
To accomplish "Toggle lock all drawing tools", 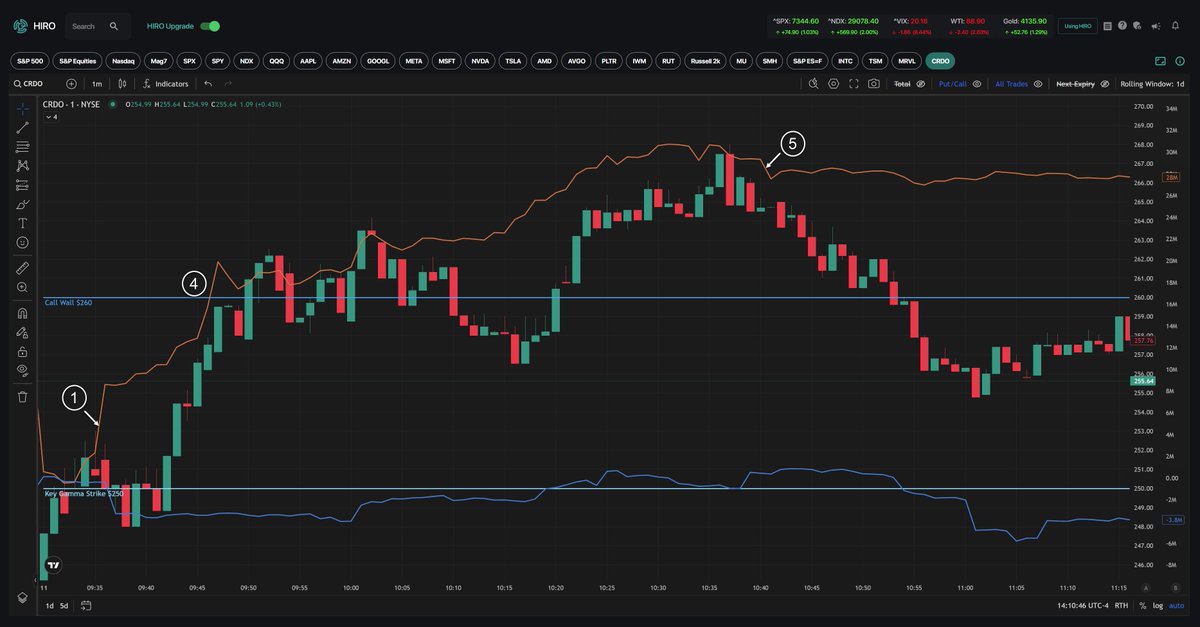I will point(22,351).
